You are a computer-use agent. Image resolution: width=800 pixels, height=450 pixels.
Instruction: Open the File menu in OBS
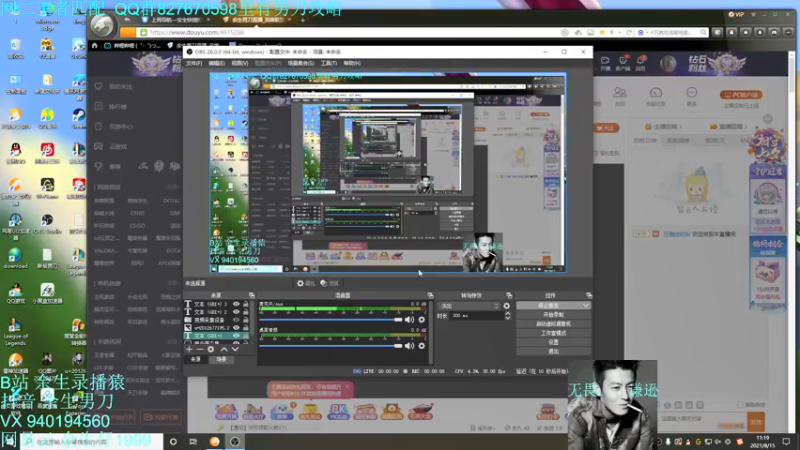194,63
